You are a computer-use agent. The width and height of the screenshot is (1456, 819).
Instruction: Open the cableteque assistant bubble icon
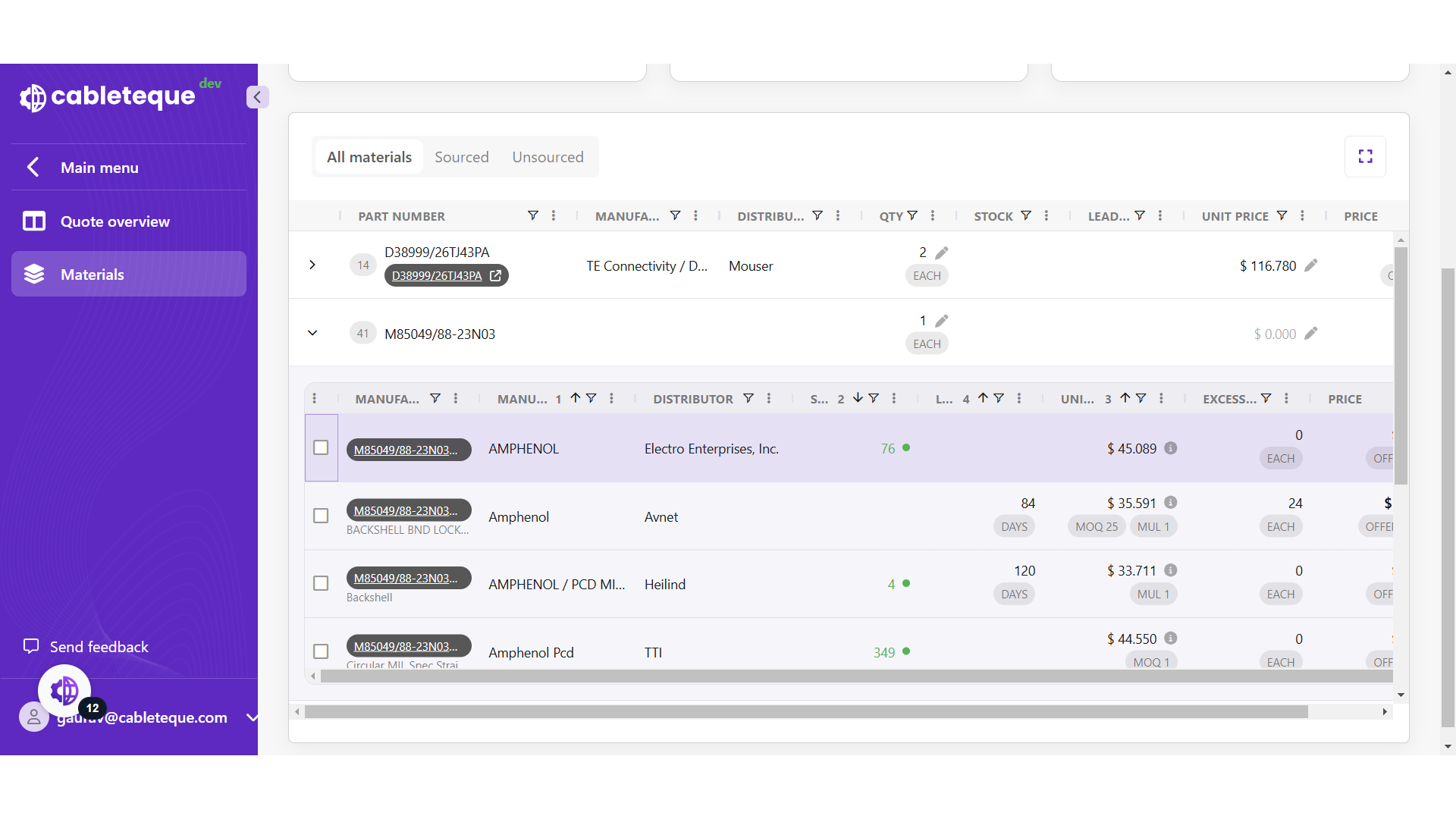coord(64,691)
